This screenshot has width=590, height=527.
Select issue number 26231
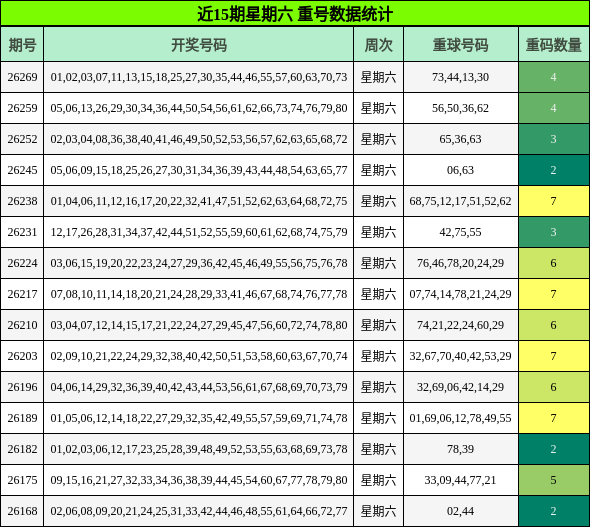pos(22,232)
